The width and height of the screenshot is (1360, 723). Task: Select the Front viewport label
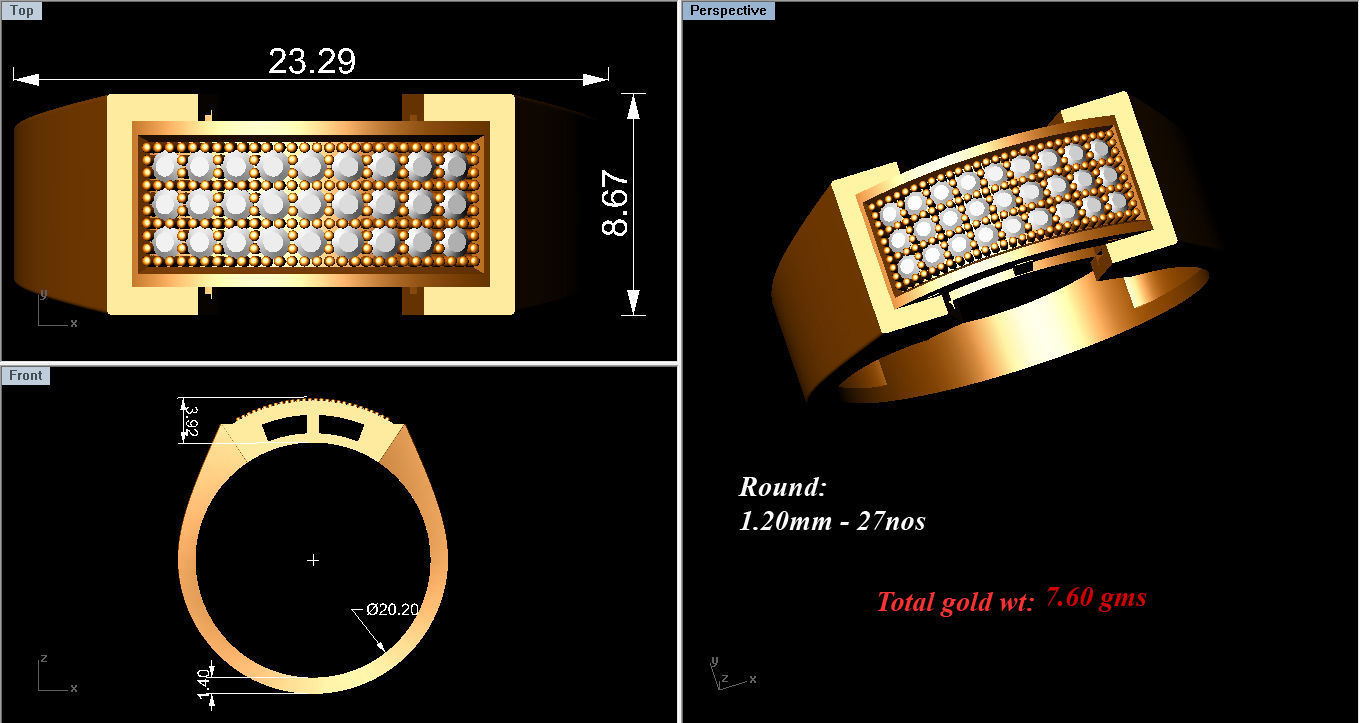tap(26, 375)
